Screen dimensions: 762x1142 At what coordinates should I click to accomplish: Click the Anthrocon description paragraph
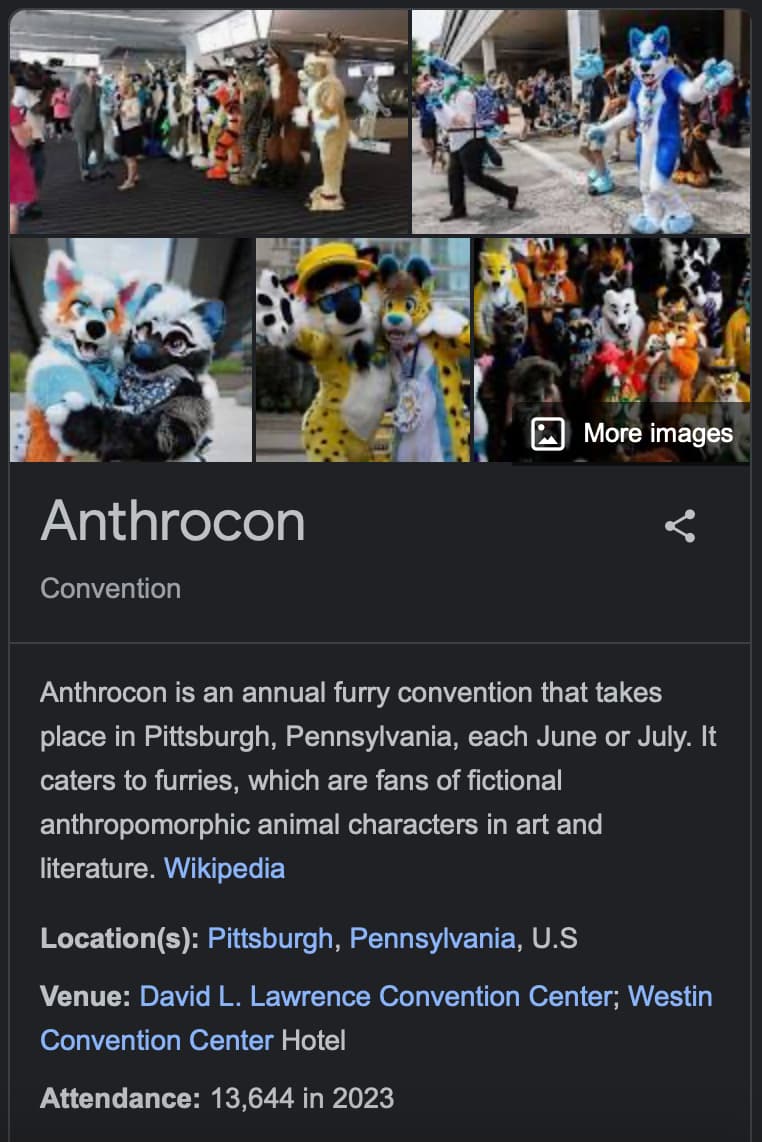tap(378, 780)
